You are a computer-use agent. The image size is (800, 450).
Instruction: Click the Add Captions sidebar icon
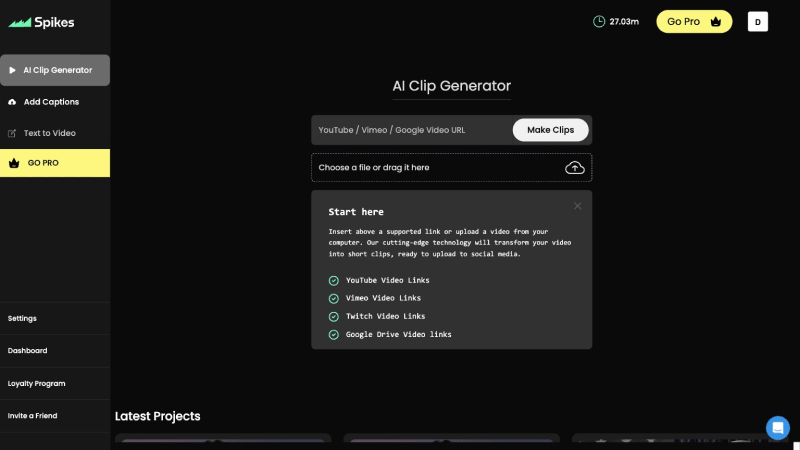[12, 102]
